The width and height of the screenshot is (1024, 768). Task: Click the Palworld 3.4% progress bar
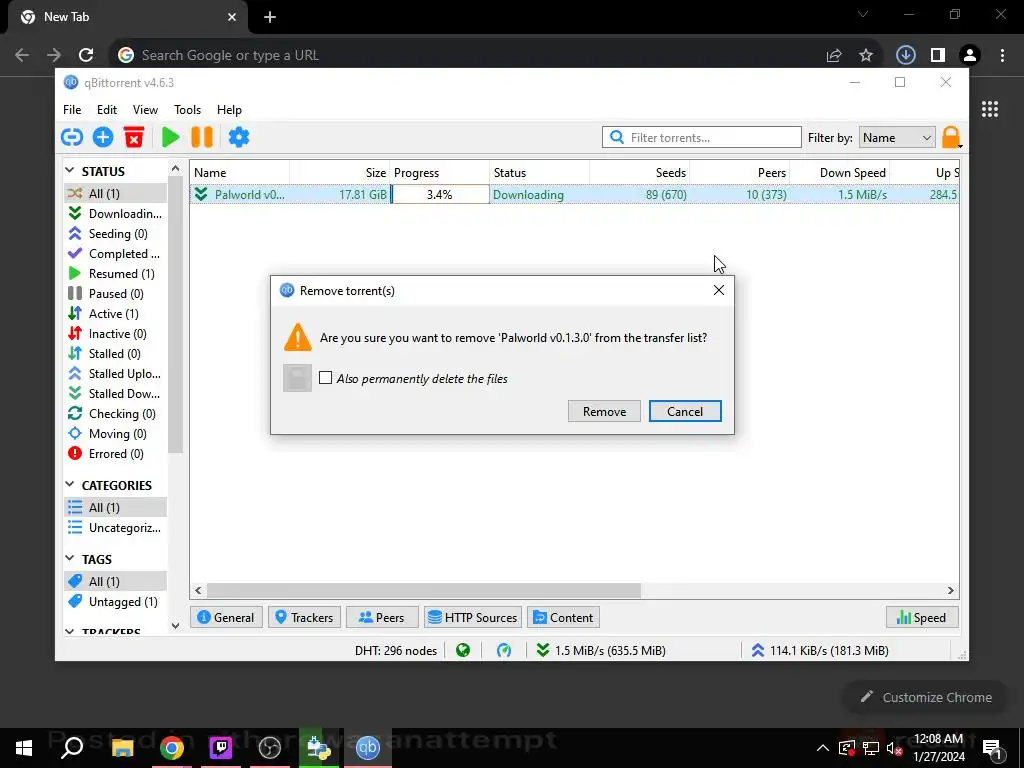click(x=440, y=194)
